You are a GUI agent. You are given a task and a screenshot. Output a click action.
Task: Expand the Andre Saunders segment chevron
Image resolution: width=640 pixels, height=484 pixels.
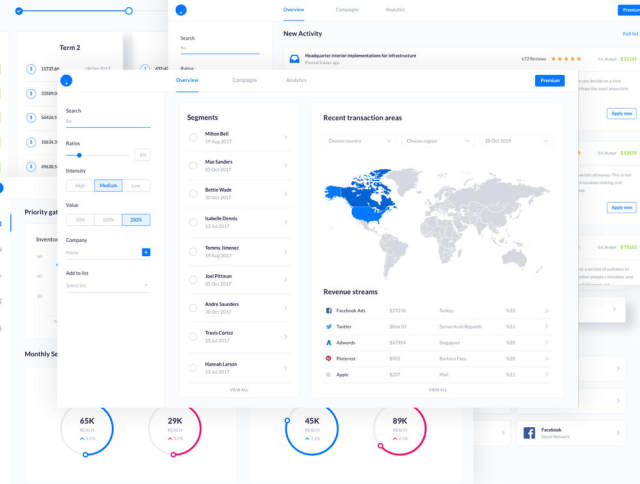tap(285, 308)
